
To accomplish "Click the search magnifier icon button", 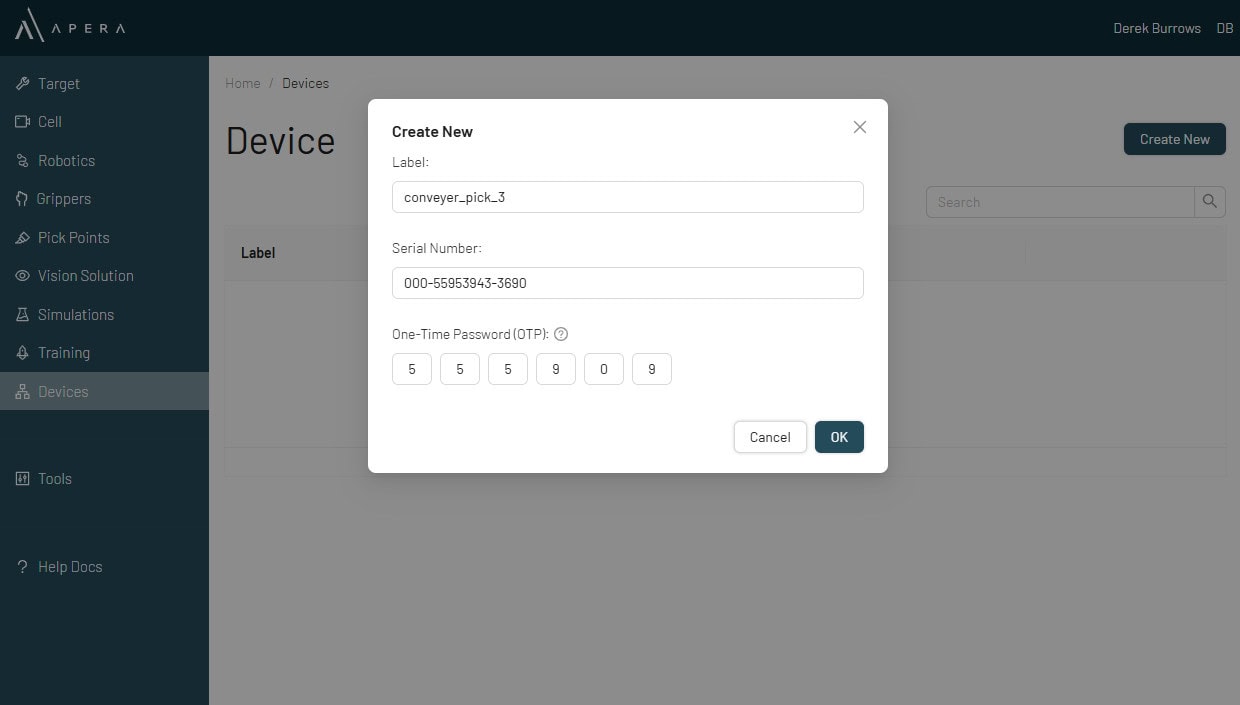I will click(1209, 202).
